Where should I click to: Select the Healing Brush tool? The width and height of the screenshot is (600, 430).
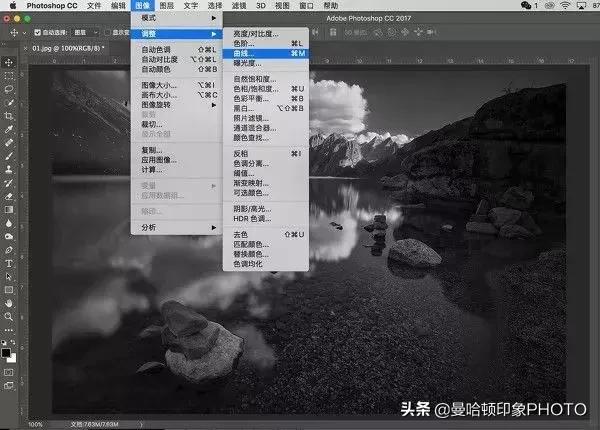[9, 143]
